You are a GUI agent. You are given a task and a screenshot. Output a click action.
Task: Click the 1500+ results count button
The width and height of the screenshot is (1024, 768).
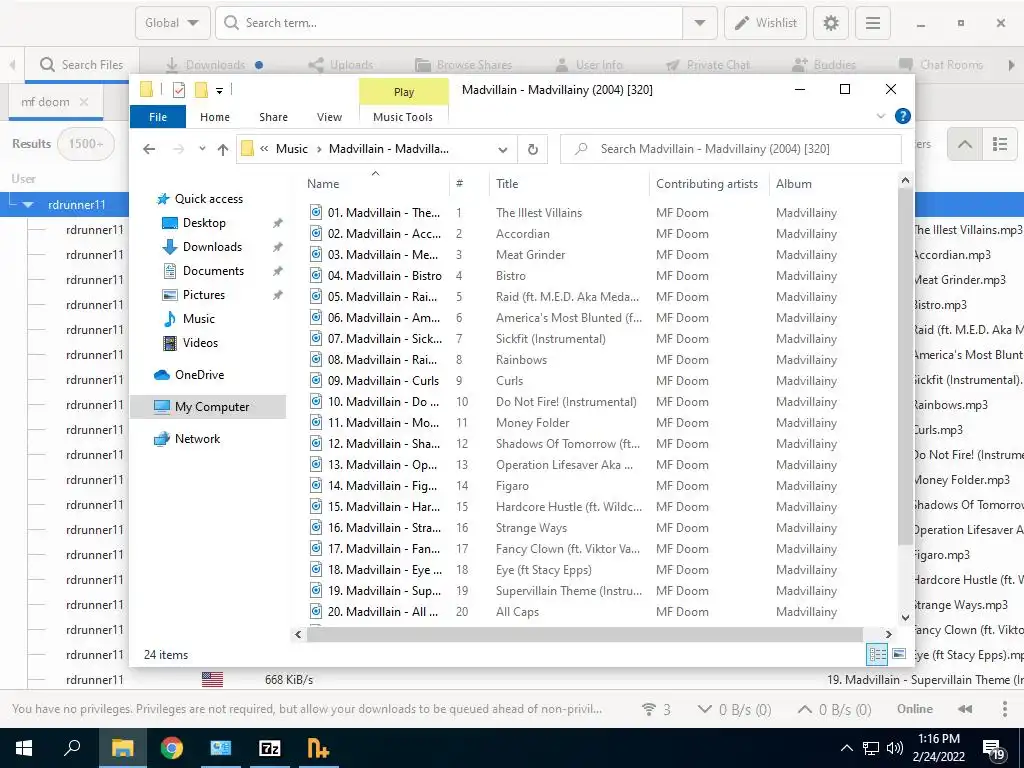coord(86,144)
